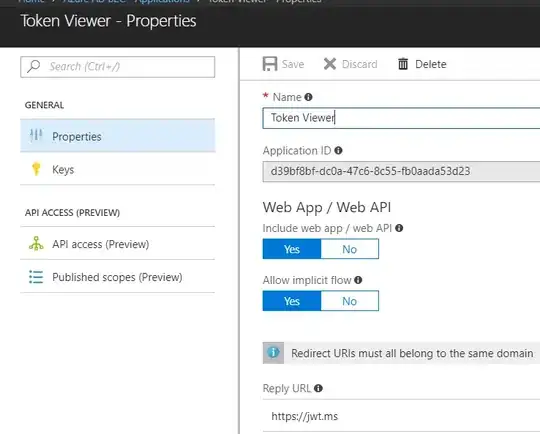
Task: Set Allow implicit flow to Yes
Action: (292, 301)
